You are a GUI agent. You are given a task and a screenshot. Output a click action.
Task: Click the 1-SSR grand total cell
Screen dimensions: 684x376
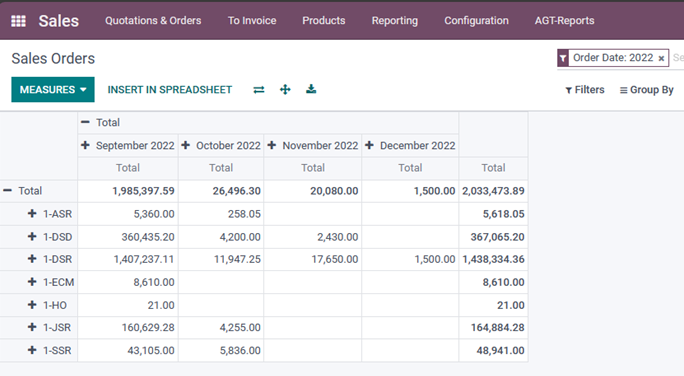[x=493, y=350]
